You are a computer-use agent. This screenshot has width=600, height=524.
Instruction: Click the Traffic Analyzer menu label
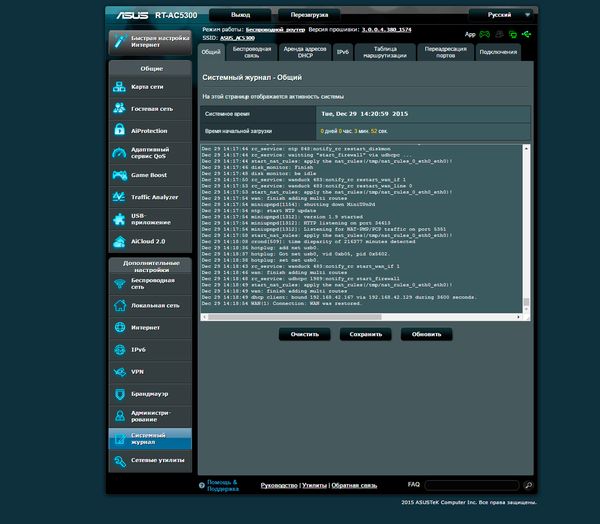[155, 197]
